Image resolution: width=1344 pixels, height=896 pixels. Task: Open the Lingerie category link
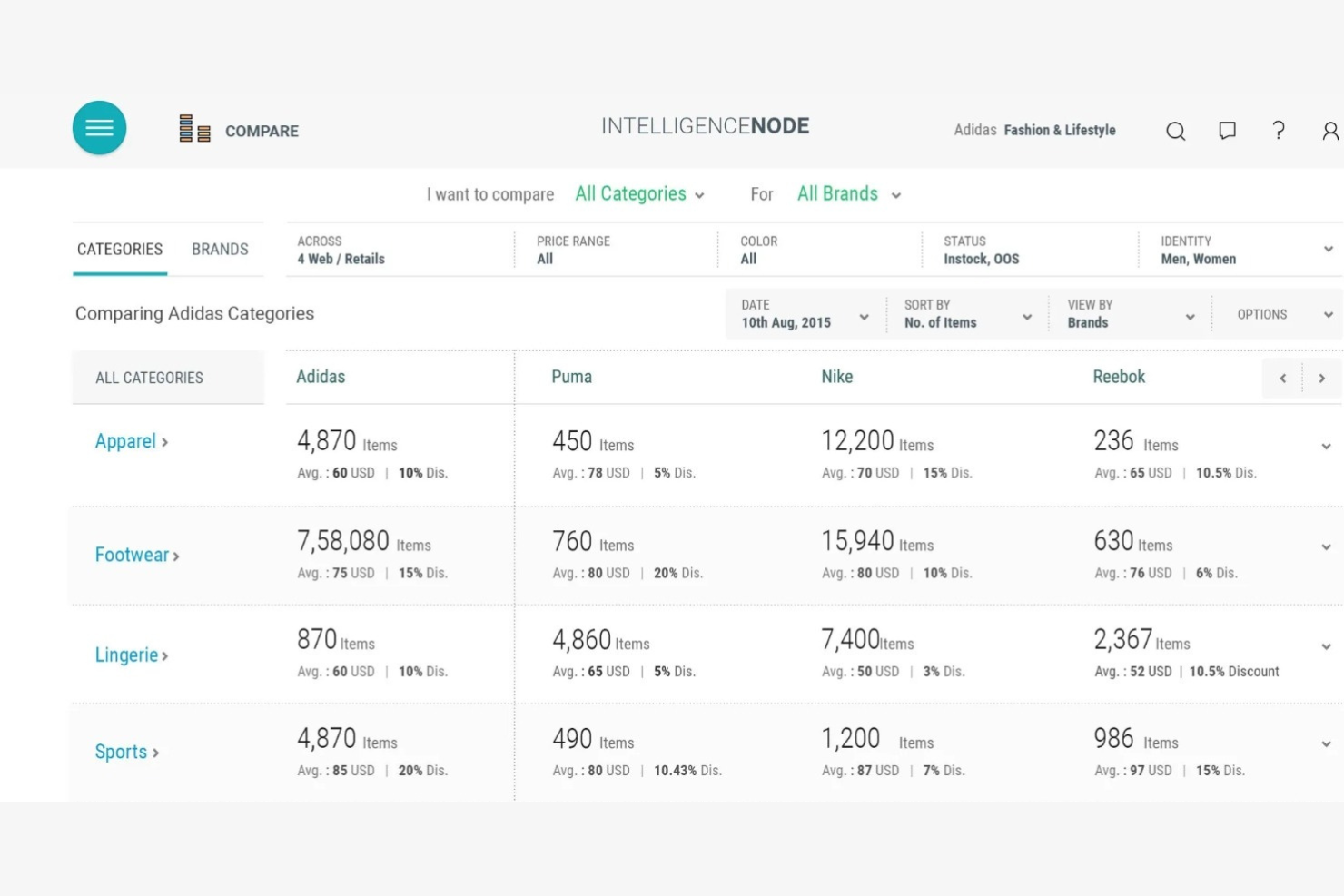click(127, 655)
